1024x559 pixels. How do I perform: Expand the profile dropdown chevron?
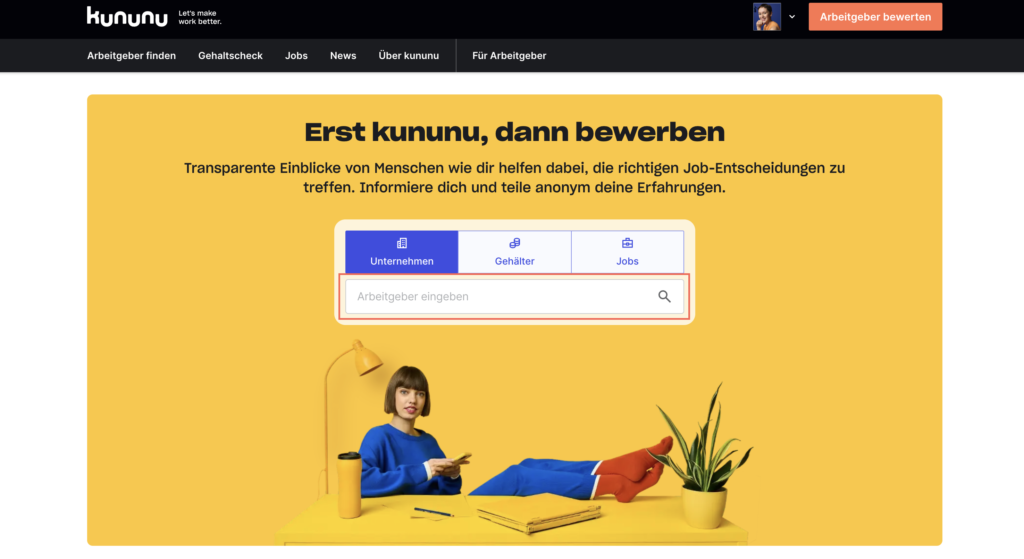[x=792, y=17]
